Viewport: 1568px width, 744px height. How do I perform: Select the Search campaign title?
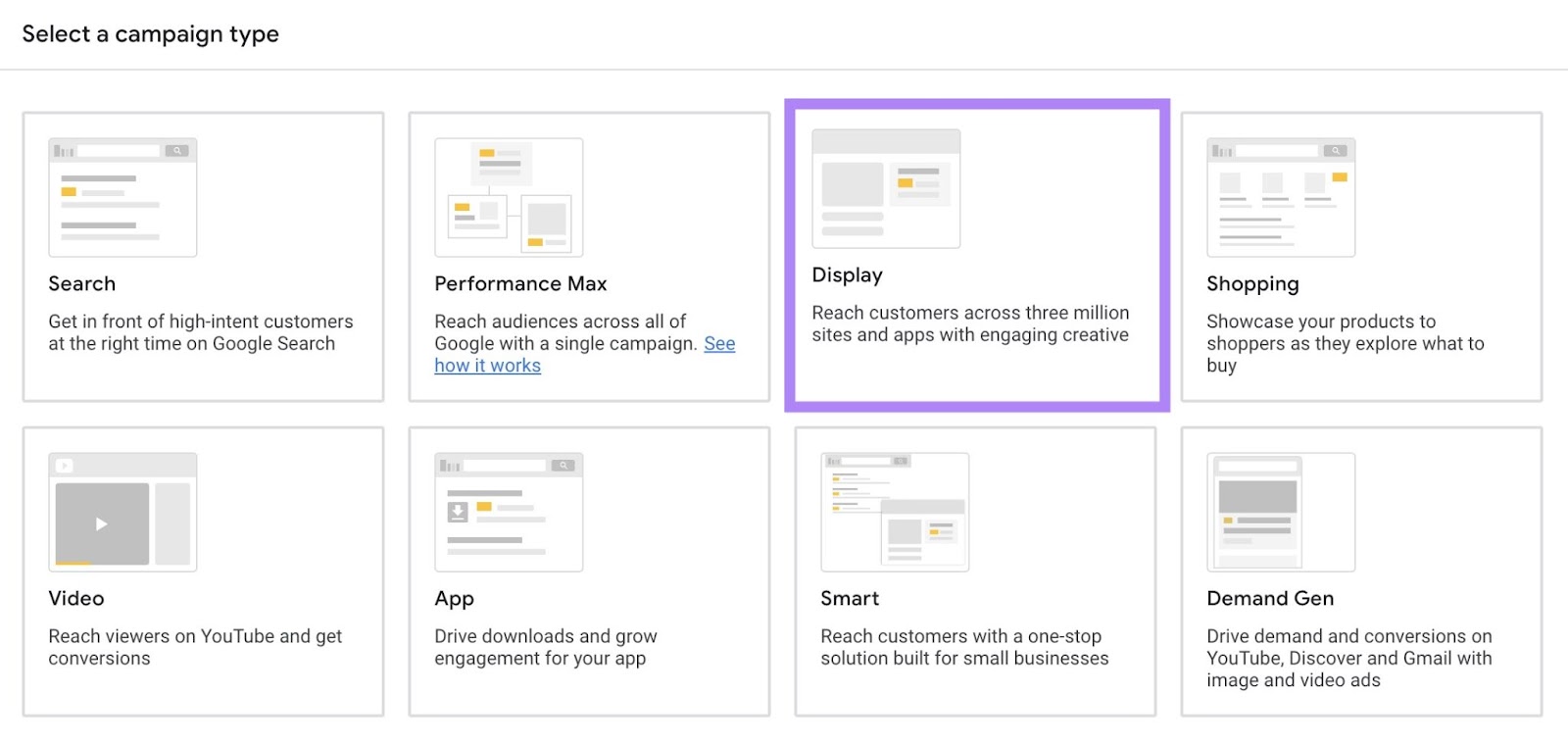point(82,283)
